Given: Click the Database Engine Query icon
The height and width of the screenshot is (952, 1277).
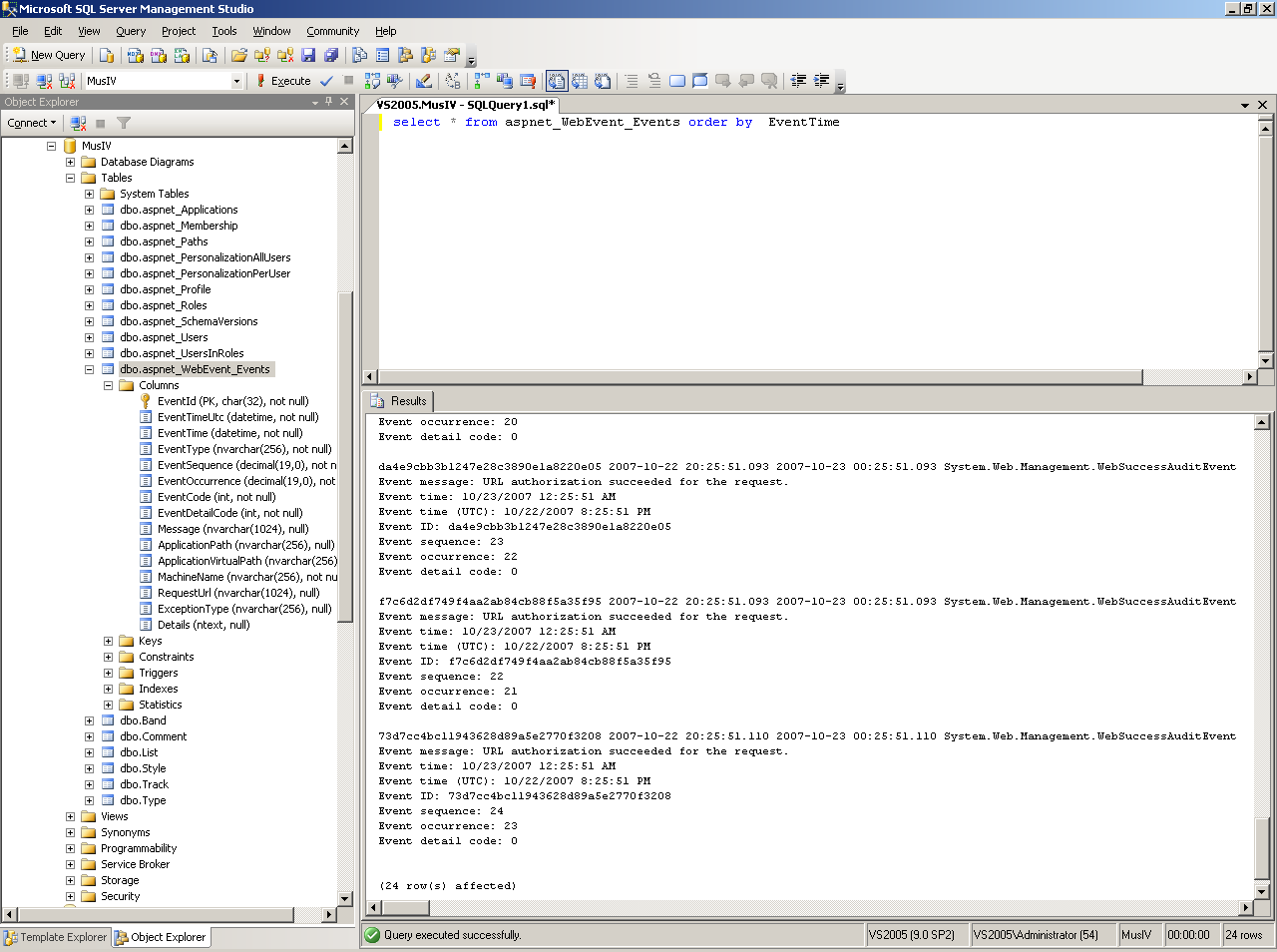Looking at the screenshot, I should click(107, 55).
